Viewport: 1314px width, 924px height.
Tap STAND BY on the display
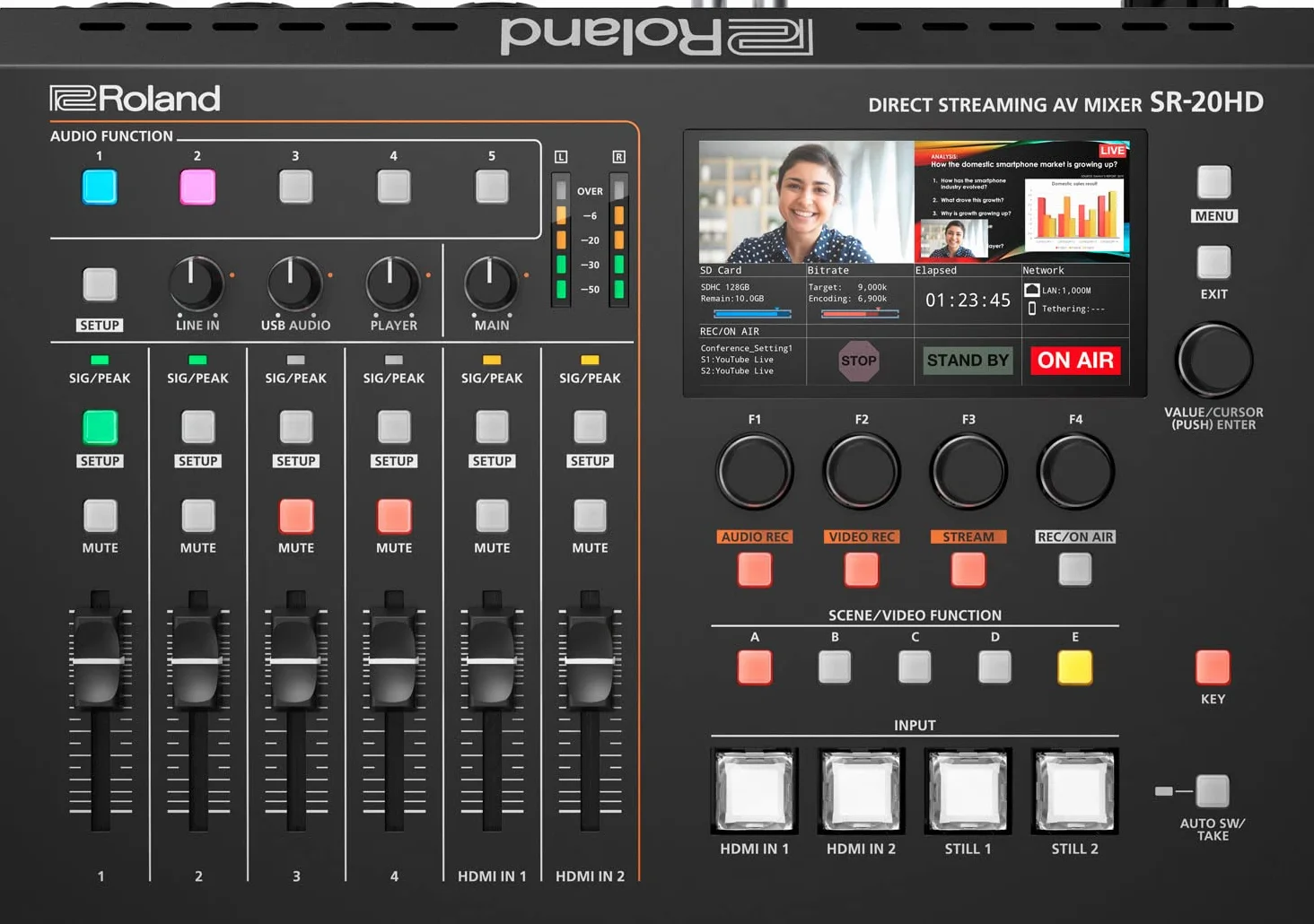968,361
